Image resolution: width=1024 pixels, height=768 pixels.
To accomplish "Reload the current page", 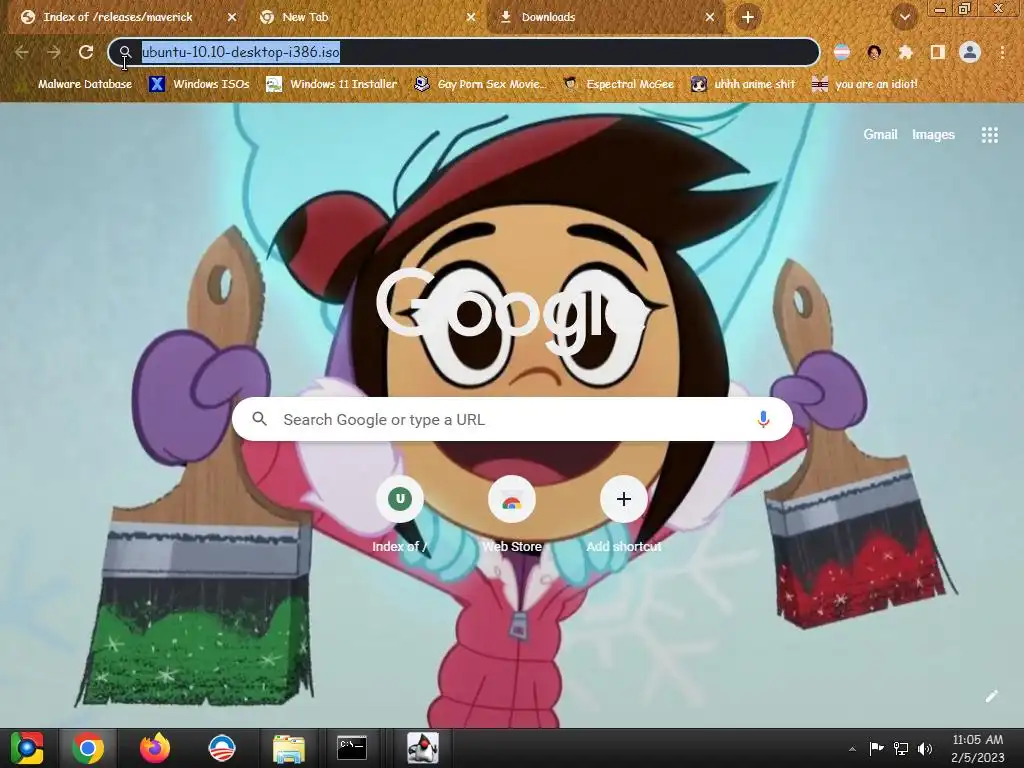I will pos(86,52).
